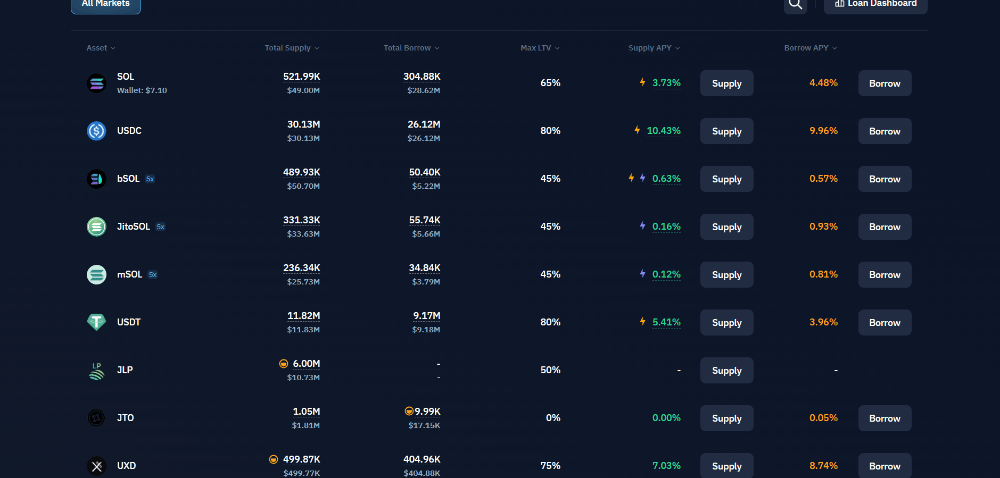The width and height of the screenshot is (1000, 478).
Task: Open the search magnifier icon
Action: [x=795, y=4]
